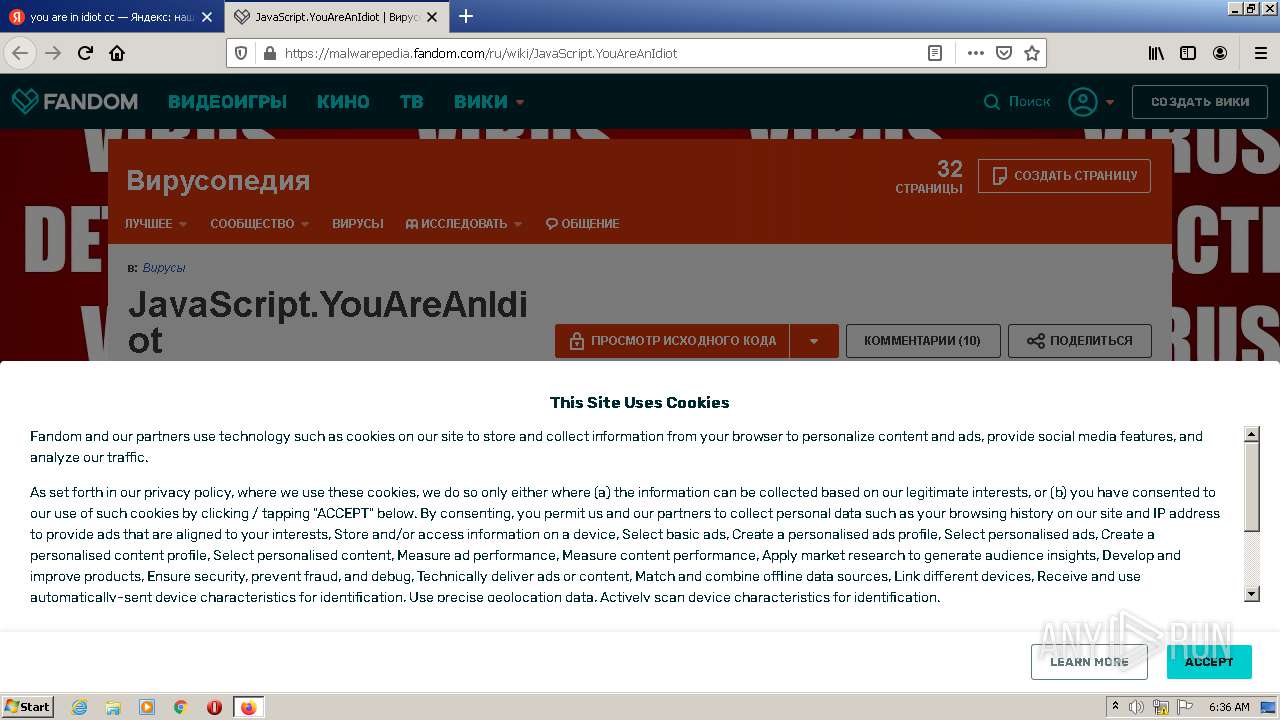Open ВИРУСЫ wiki navigation item
The width and height of the screenshot is (1280, 720).
tap(358, 224)
